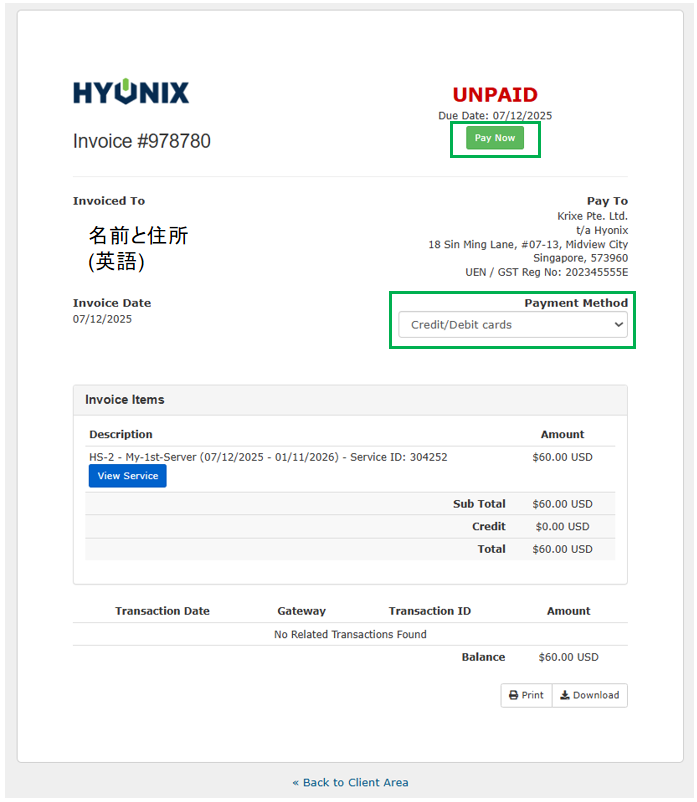Click the Print button label
The image size is (697, 802).
(533, 695)
